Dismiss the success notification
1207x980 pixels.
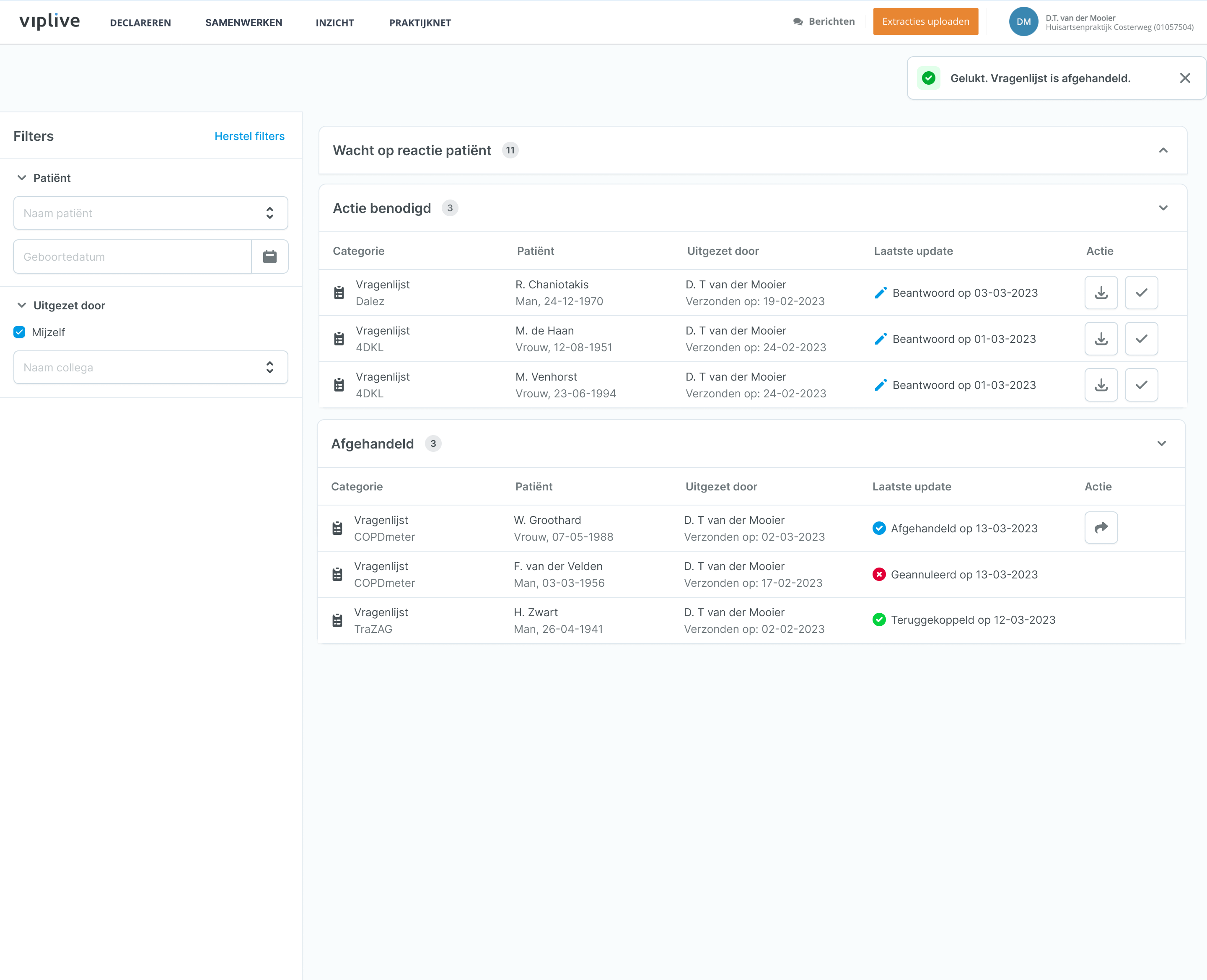click(x=1184, y=78)
